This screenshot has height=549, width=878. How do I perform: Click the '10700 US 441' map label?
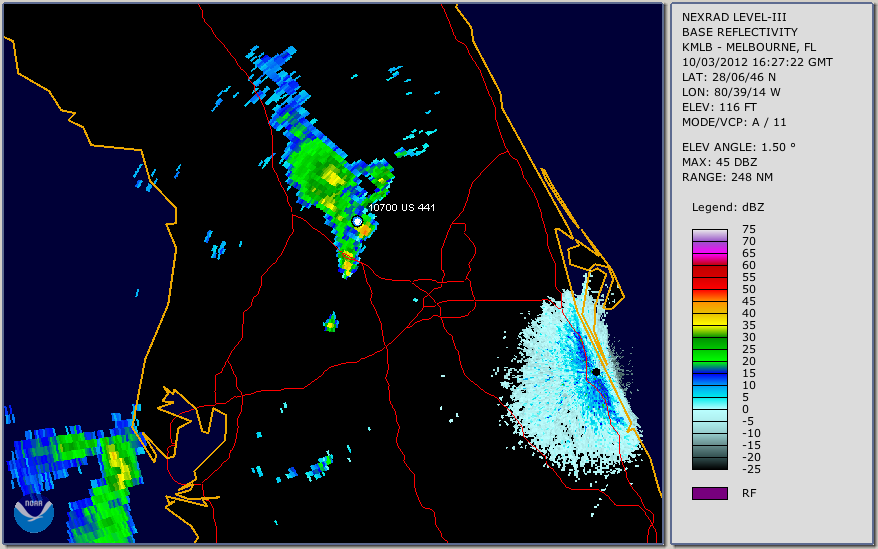pos(402,207)
